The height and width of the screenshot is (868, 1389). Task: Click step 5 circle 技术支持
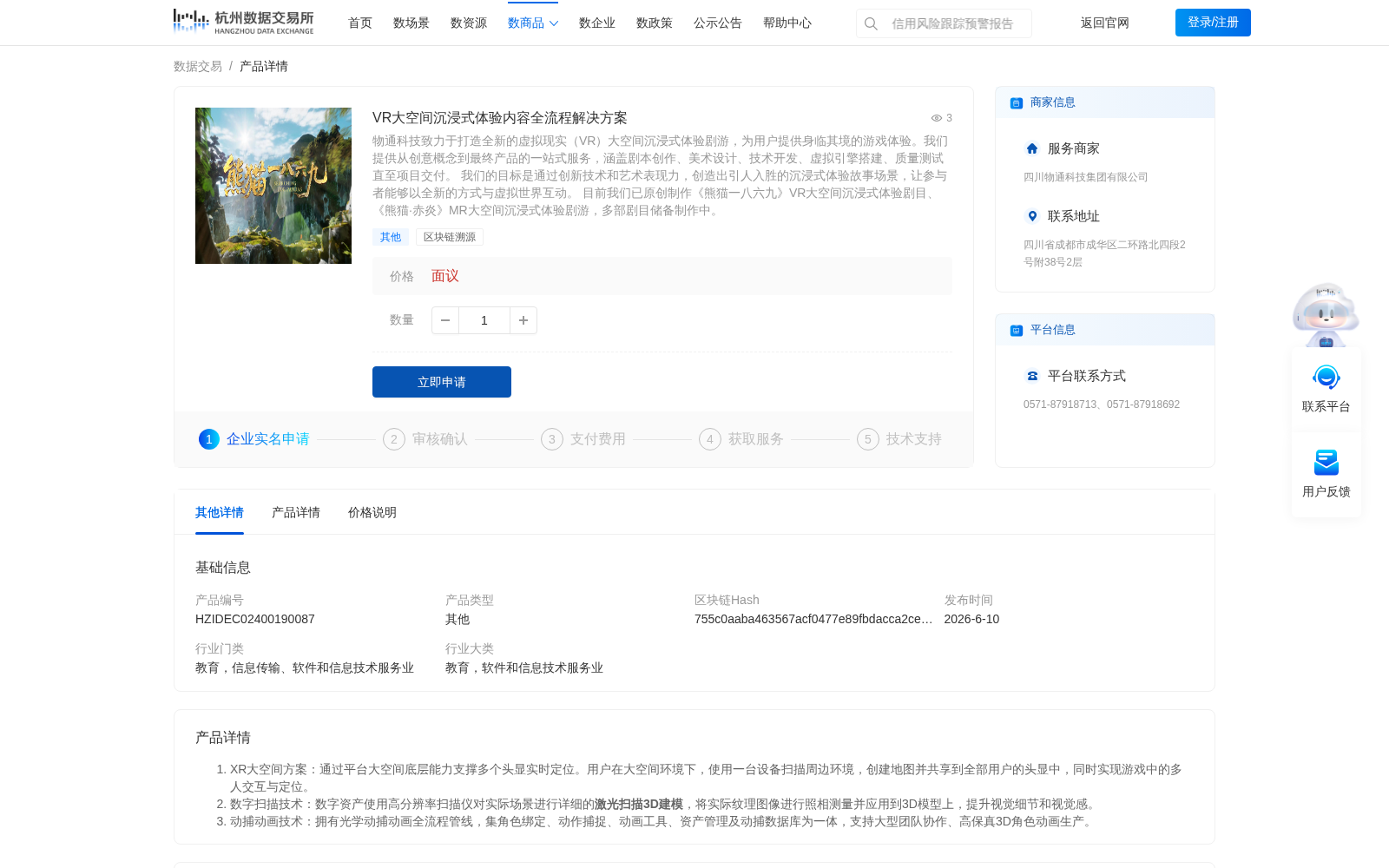point(868,439)
